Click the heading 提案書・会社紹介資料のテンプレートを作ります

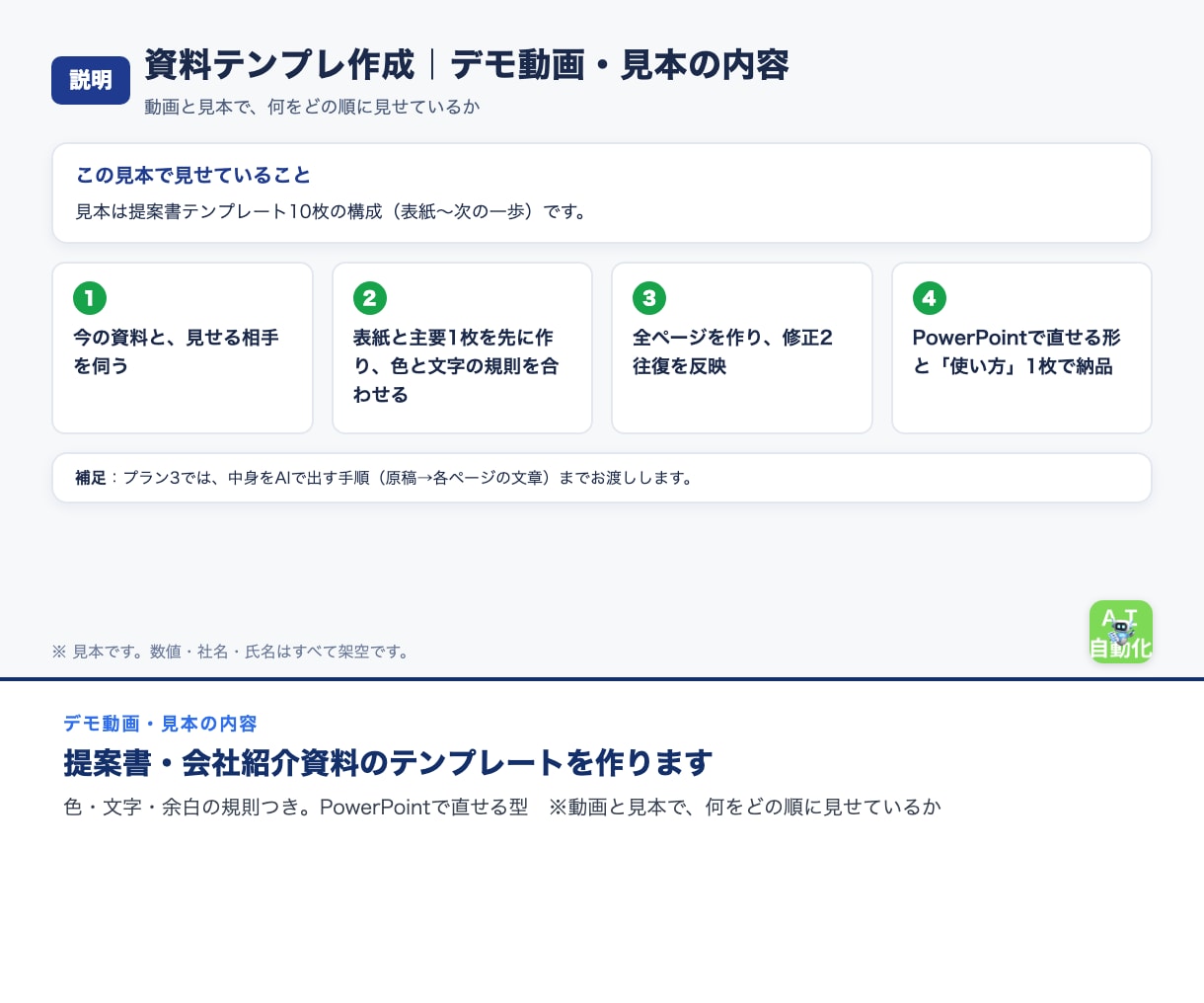coord(388,763)
